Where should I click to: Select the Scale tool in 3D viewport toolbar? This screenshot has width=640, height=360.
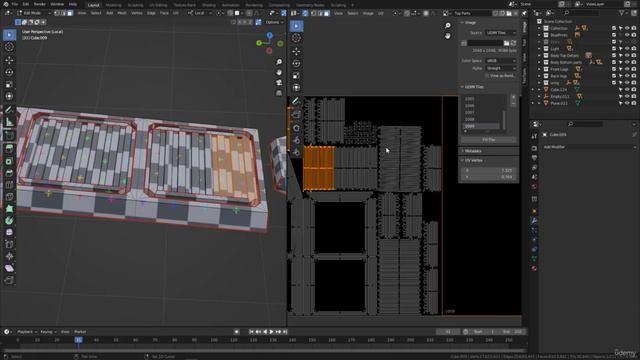pyautogui.click(x=9, y=84)
